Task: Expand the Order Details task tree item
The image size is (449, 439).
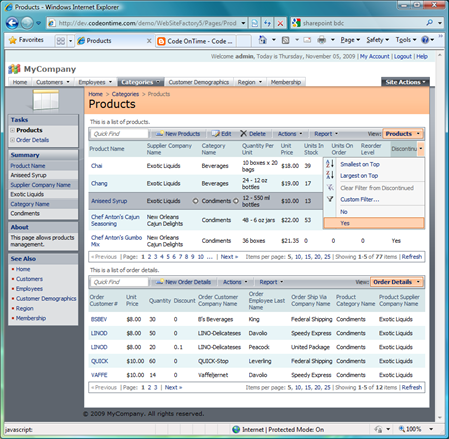Action: [x=12, y=140]
